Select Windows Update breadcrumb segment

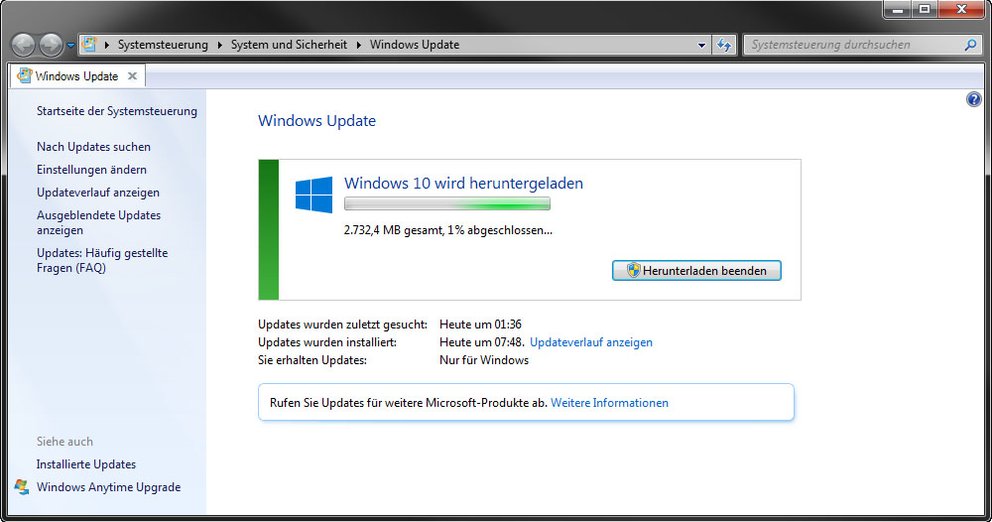414,45
